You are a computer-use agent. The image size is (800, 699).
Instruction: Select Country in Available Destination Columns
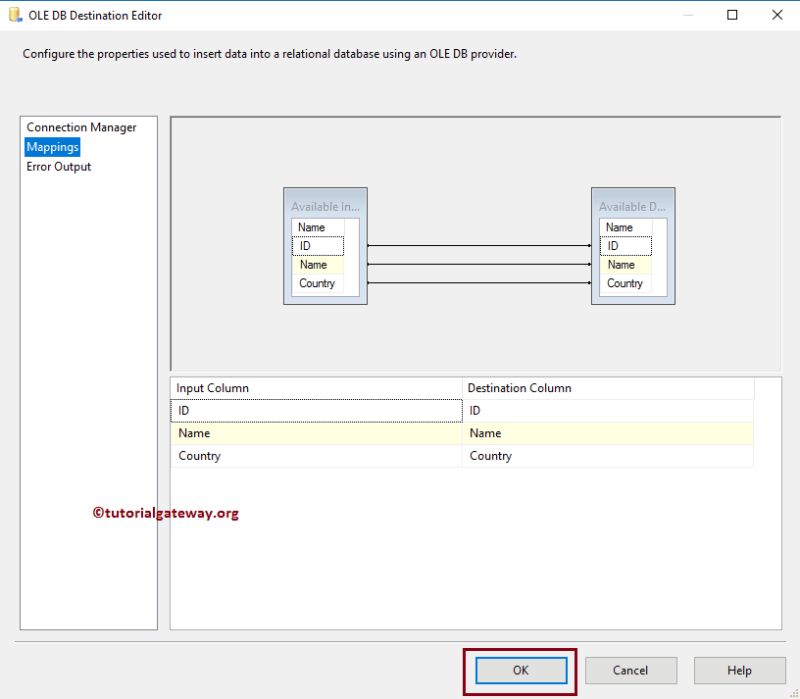point(626,283)
